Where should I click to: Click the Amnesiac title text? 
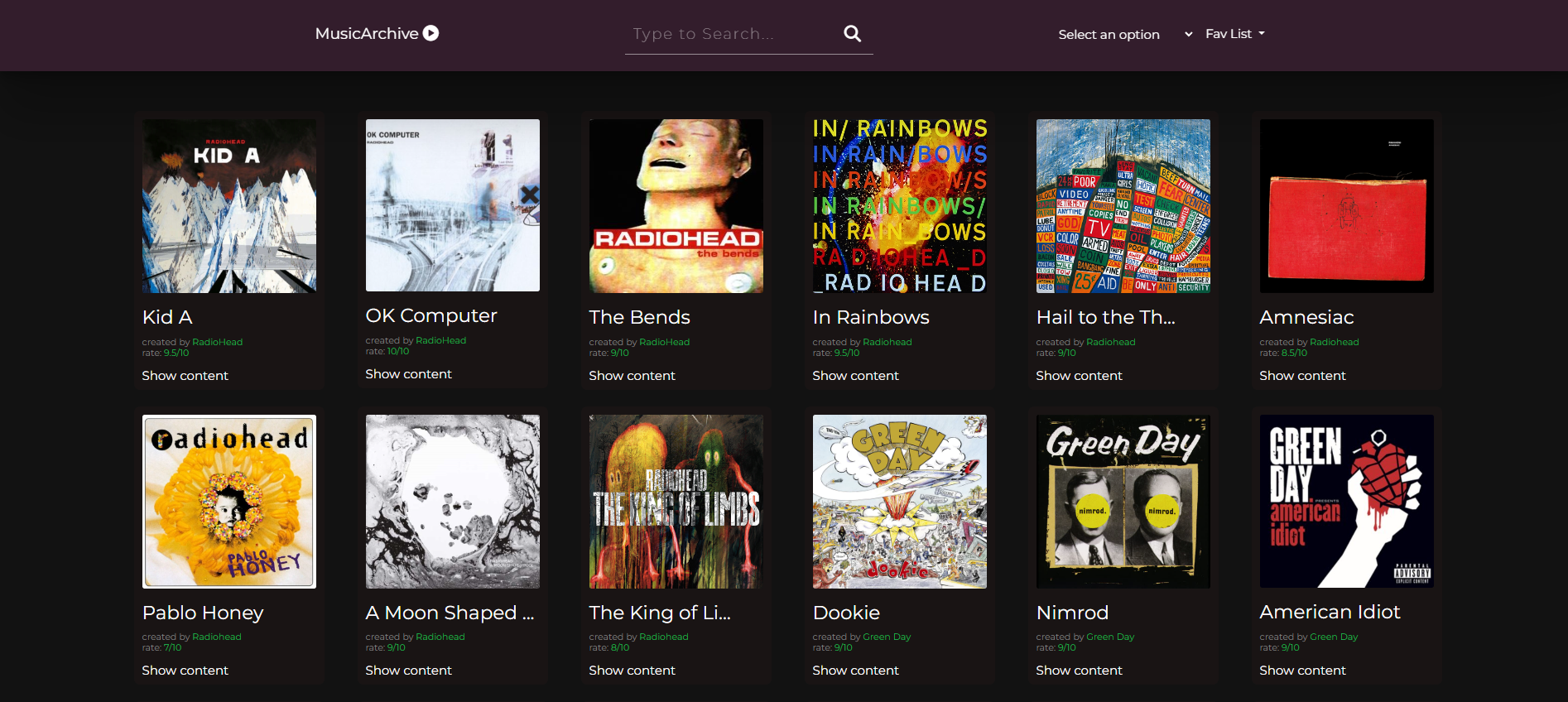[x=1306, y=317]
